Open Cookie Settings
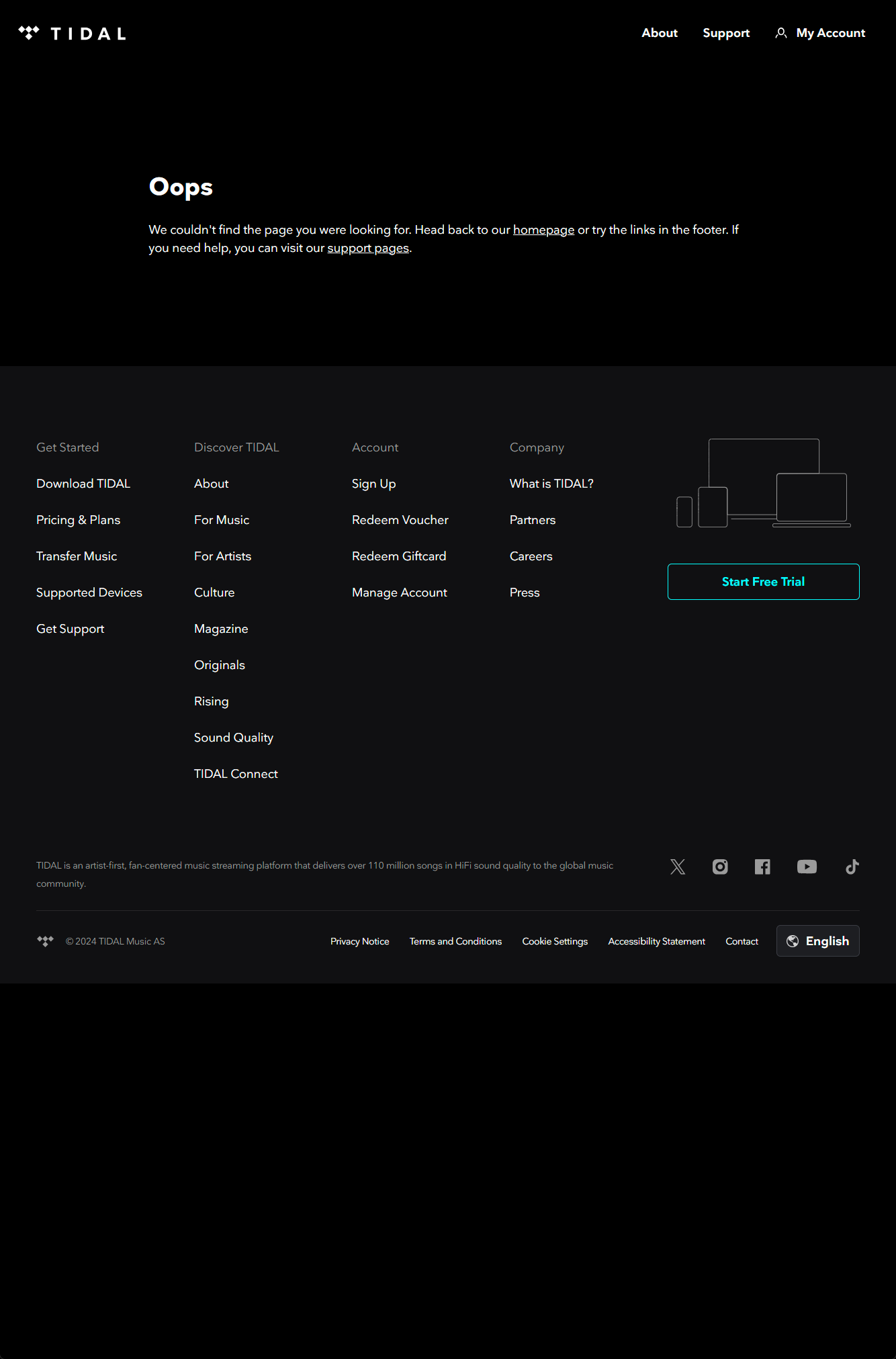Viewport: 896px width, 1359px height. tap(555, 941)
